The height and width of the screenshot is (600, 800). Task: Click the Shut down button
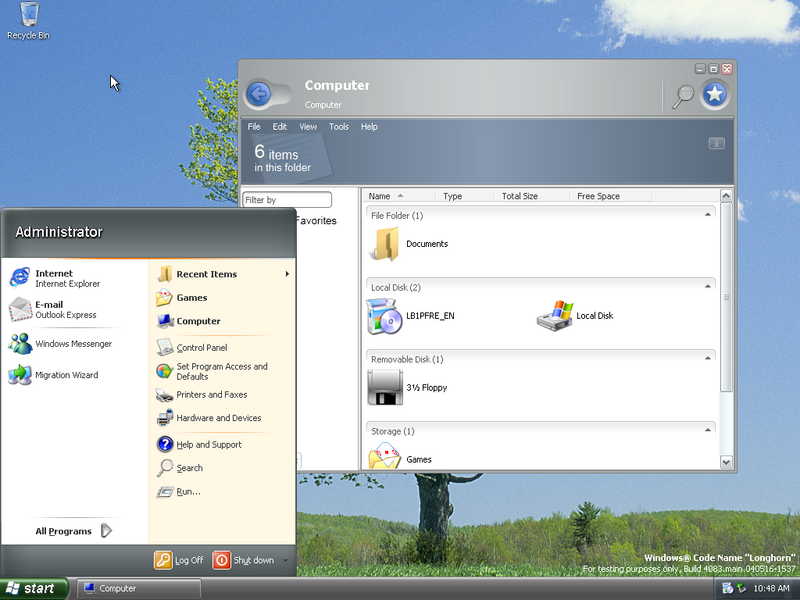pyautogui.click(x=244, y=560)
